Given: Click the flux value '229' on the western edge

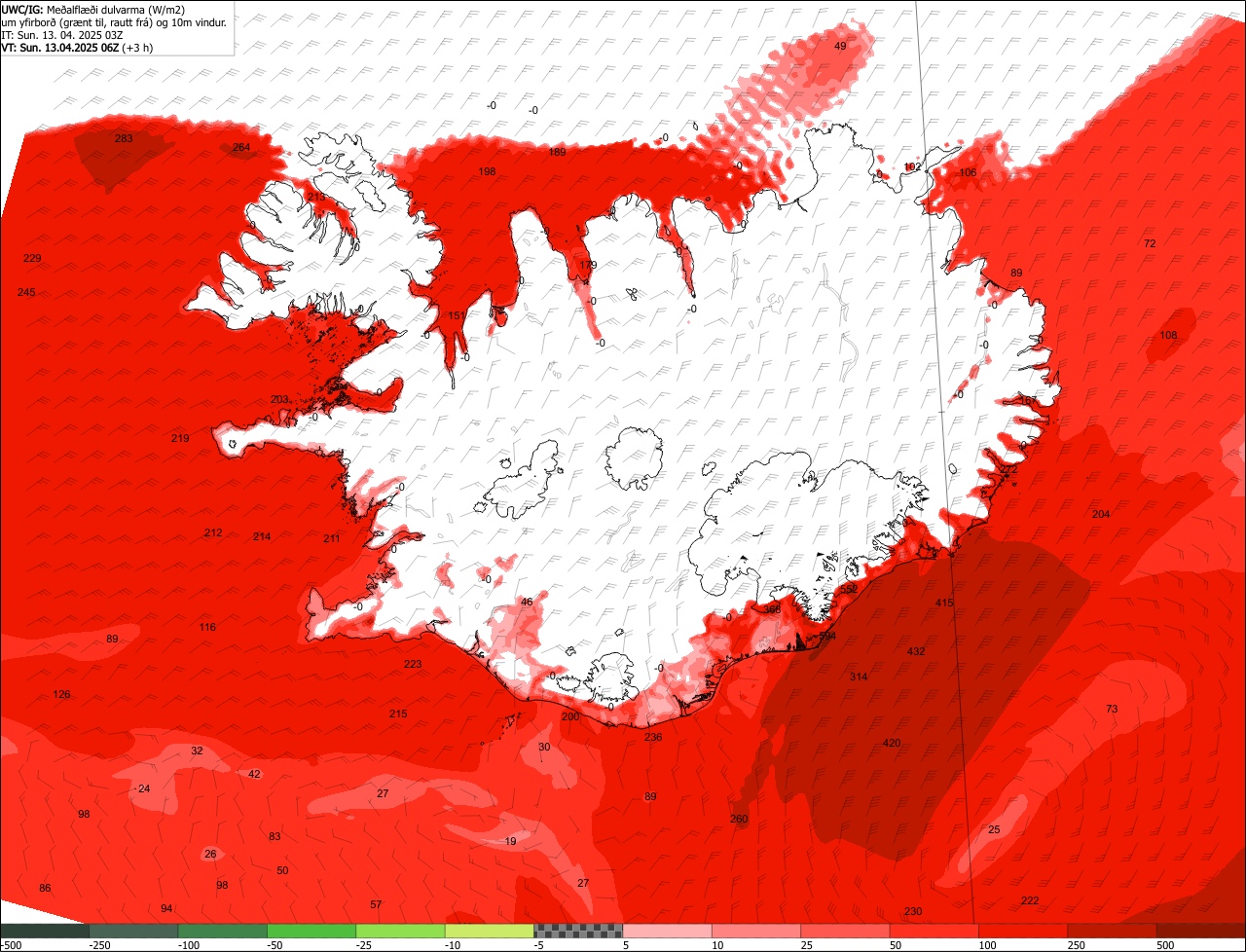Looking at the screenshot, I should [x=32, y=258].
